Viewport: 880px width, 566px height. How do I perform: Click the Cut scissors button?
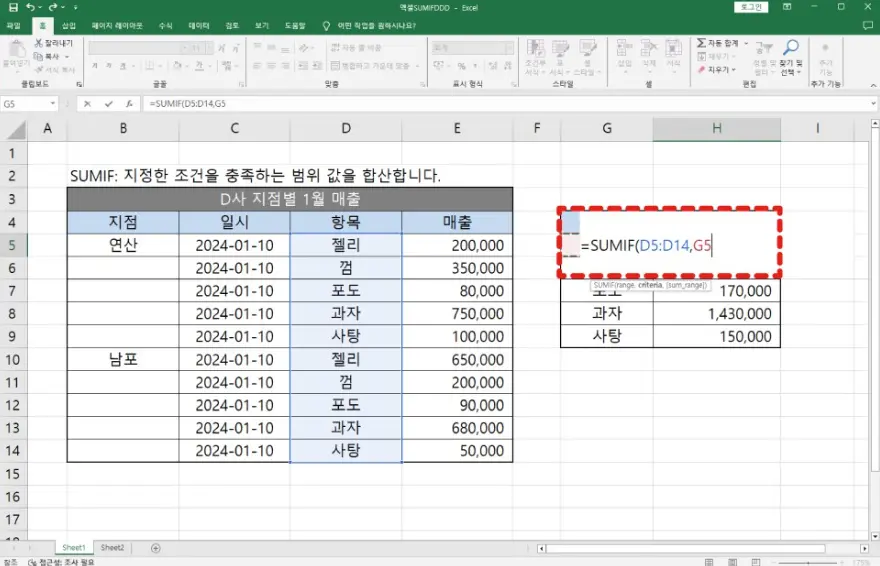39,44
